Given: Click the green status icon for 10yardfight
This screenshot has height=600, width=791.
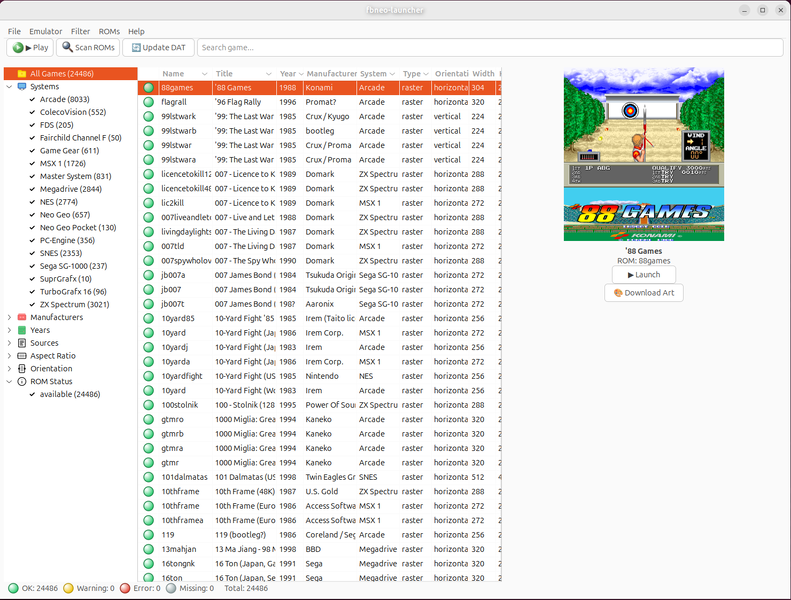Looking at the screenshot, I should click(148, 376).
